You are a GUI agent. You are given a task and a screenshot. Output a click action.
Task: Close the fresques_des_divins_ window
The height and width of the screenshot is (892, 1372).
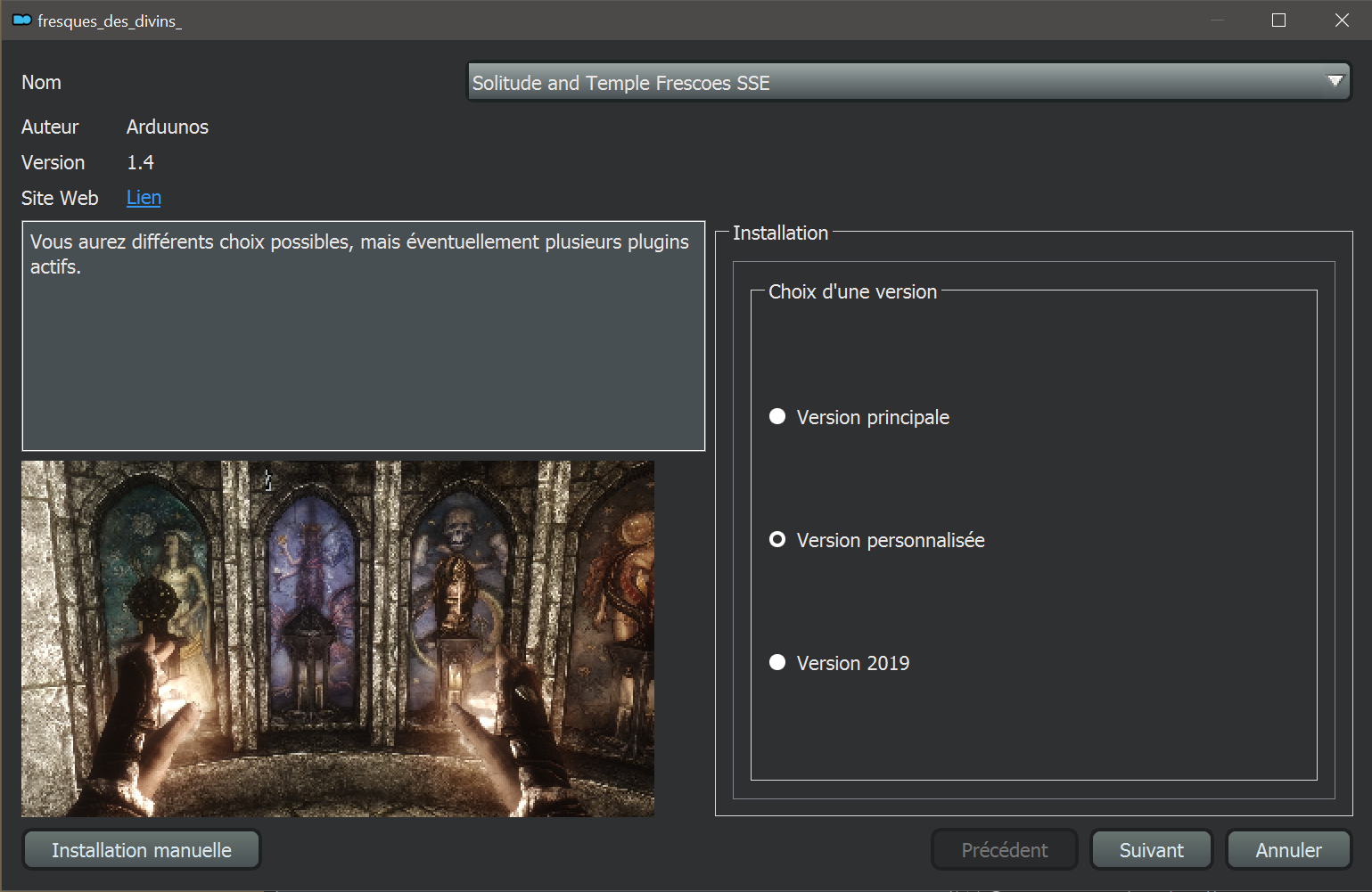coord(1342,20)
